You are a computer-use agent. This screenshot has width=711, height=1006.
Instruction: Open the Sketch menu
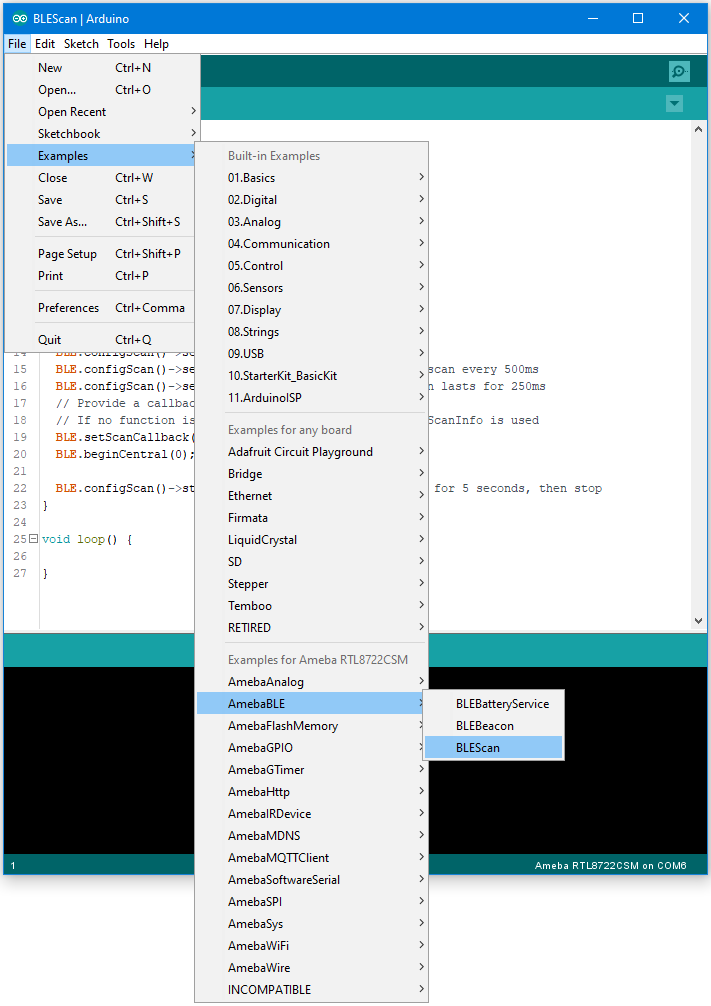click(81, 44)
